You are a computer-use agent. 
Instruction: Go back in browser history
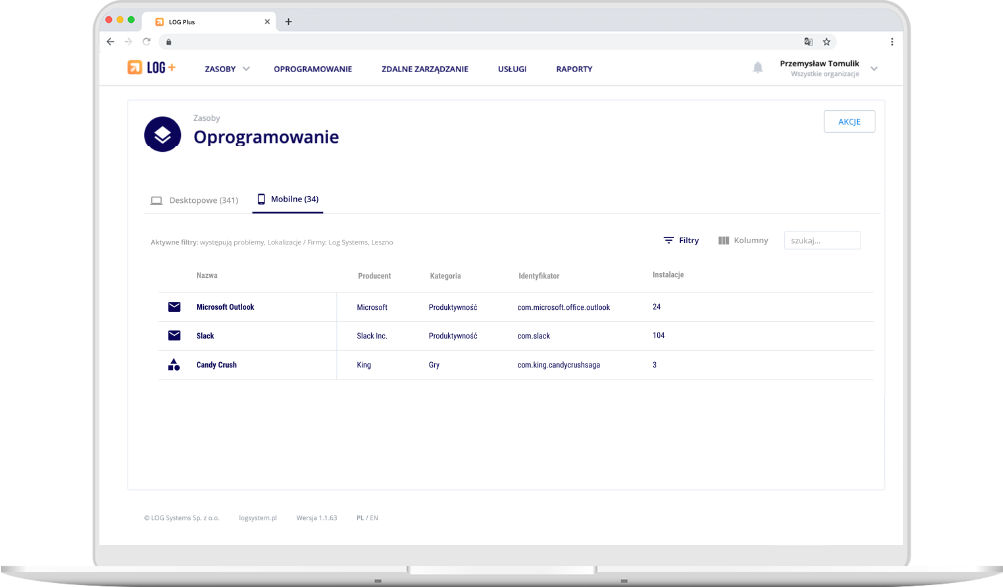[111, 42]
